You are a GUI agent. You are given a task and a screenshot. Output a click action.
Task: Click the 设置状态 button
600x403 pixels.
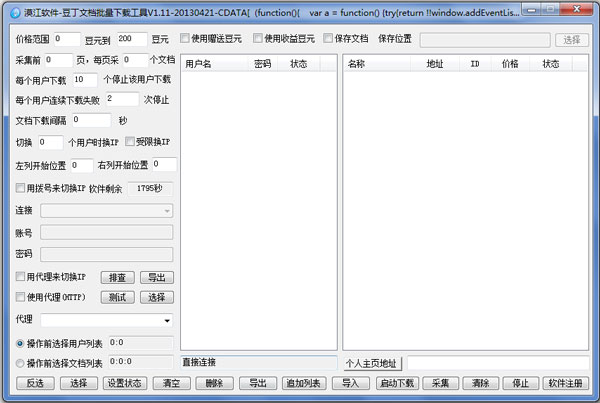coord(125,383)
